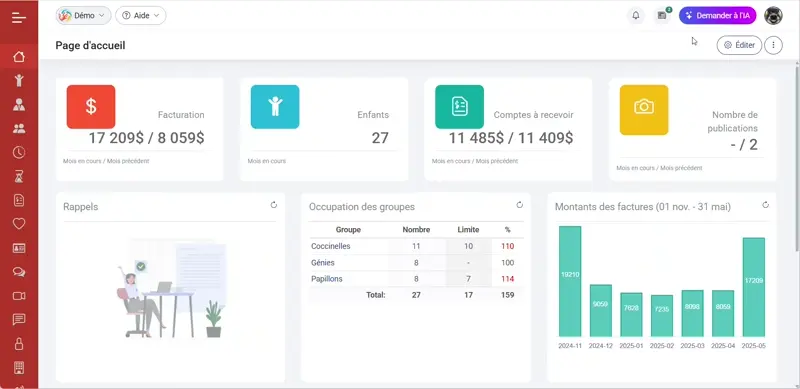Screen dimensions: 800x389
Task: Click the Facturation amount 17 209$ / 8 059$
Action: coord(146,138)
